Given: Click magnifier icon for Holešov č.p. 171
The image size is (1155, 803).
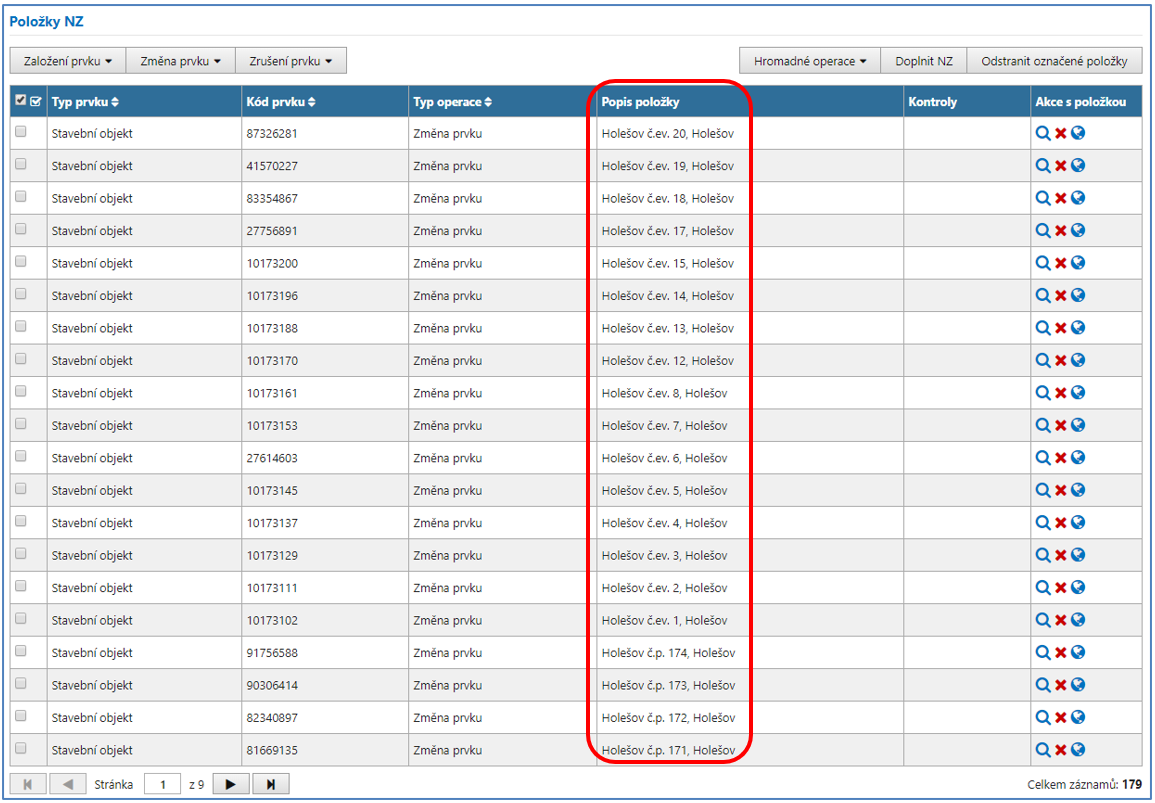Looking at the screenshot, I should 1043,750.
